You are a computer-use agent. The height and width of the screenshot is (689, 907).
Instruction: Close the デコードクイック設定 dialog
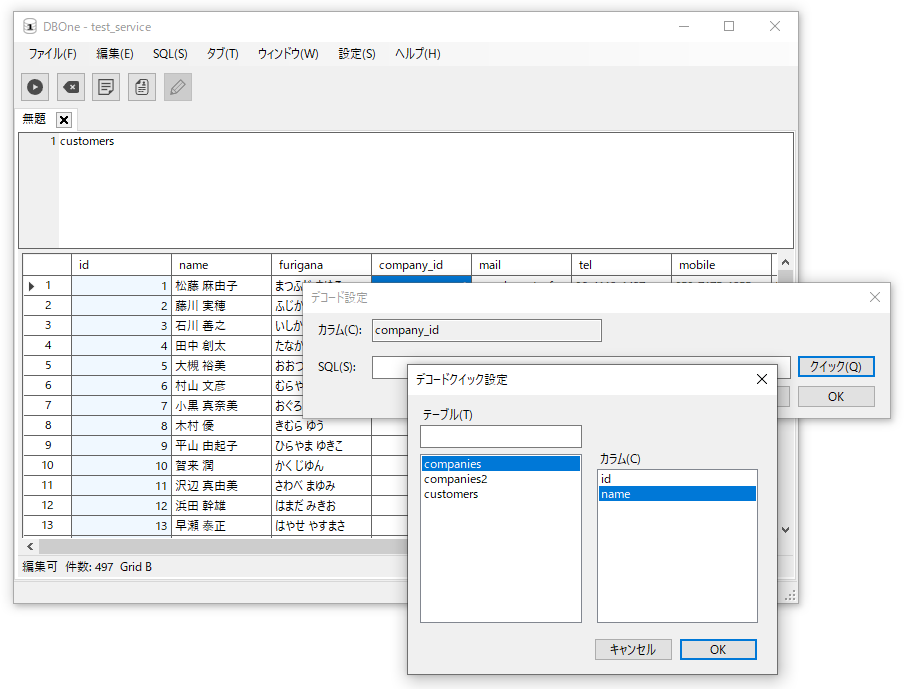[761, 379]
